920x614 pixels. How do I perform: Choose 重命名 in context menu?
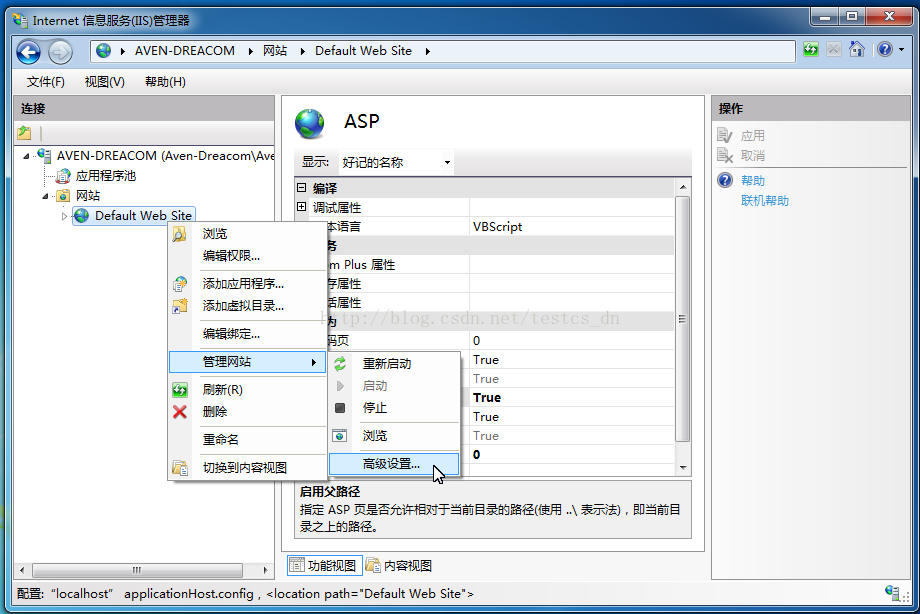(x=248, y=440)
